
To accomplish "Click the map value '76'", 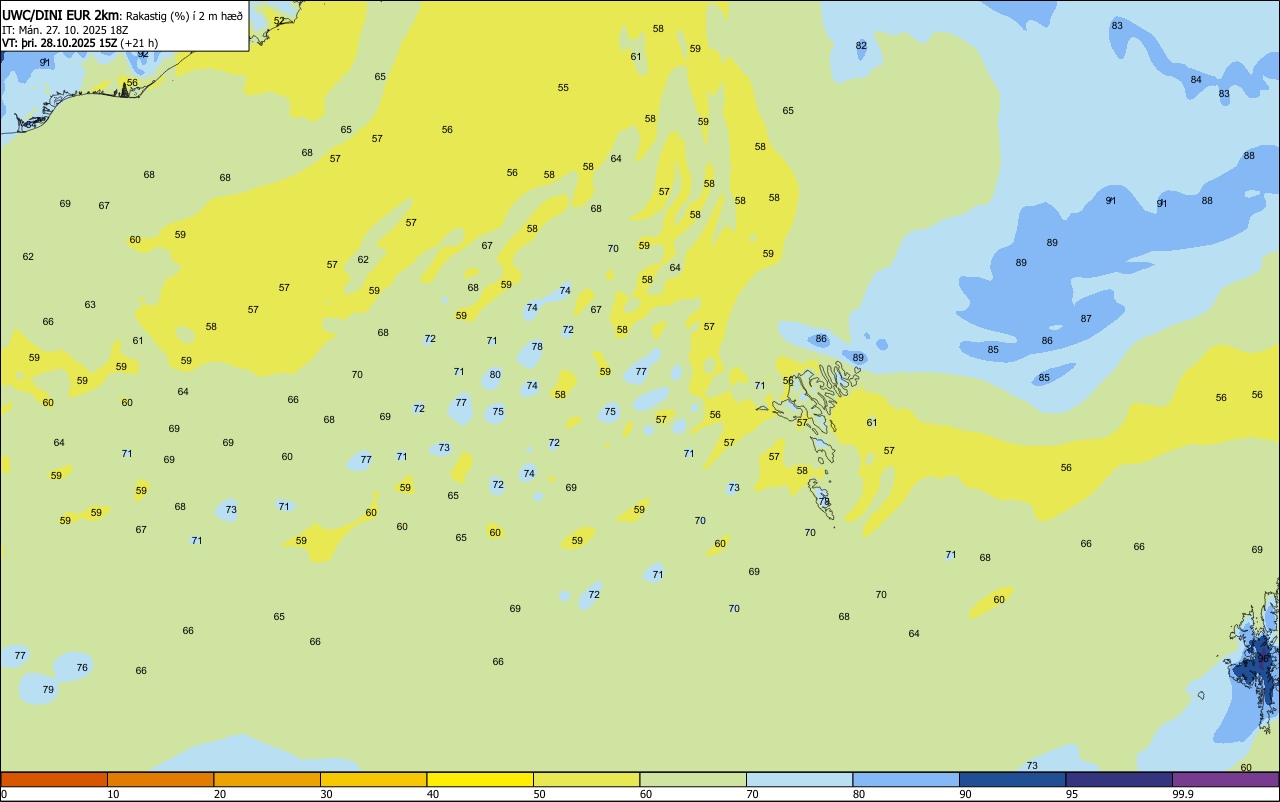I will coord(82,668).
